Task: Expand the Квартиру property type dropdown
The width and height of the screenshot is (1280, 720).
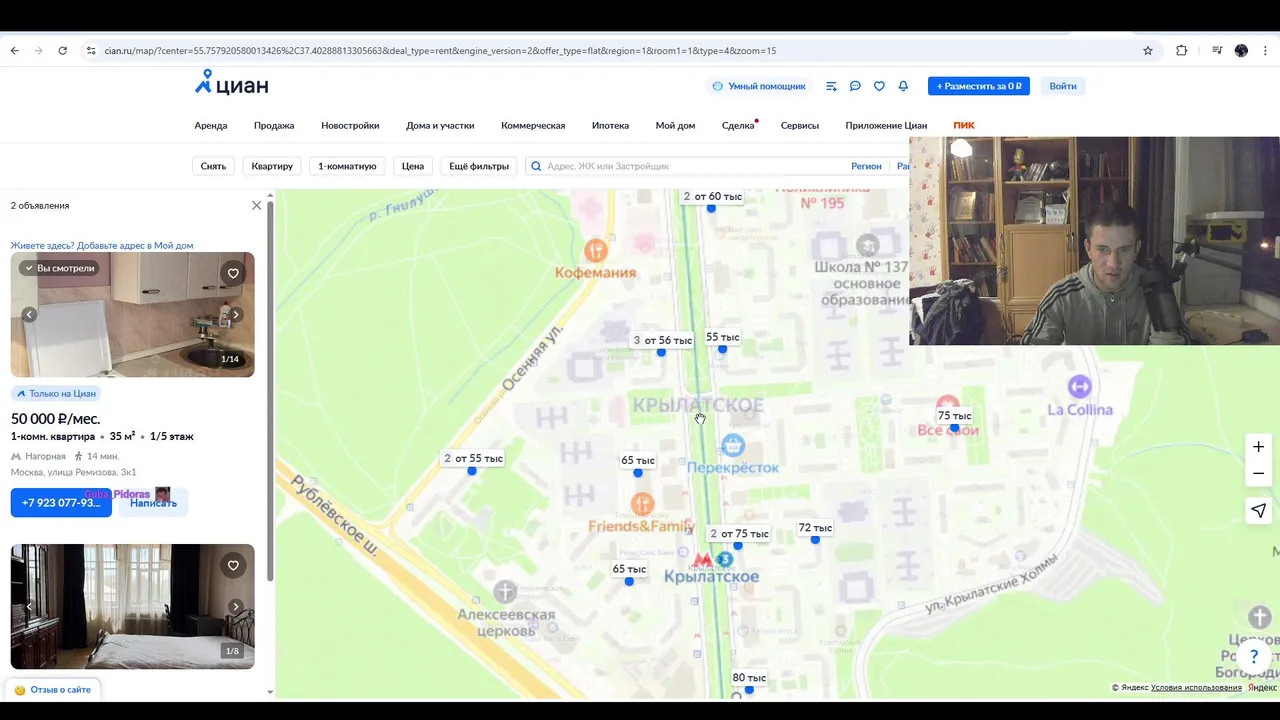Action: [x=272, y=166]
